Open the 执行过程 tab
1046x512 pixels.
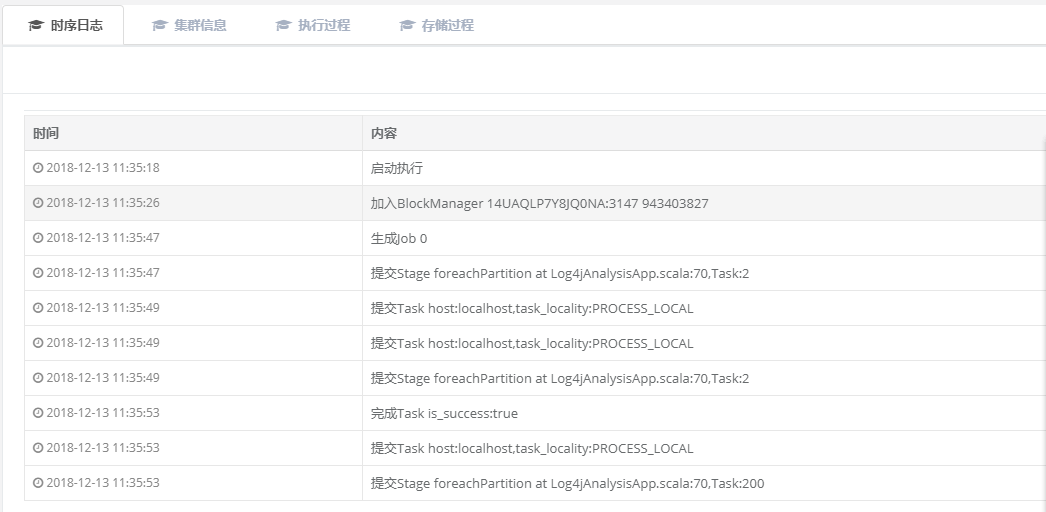tap(323, 26)
